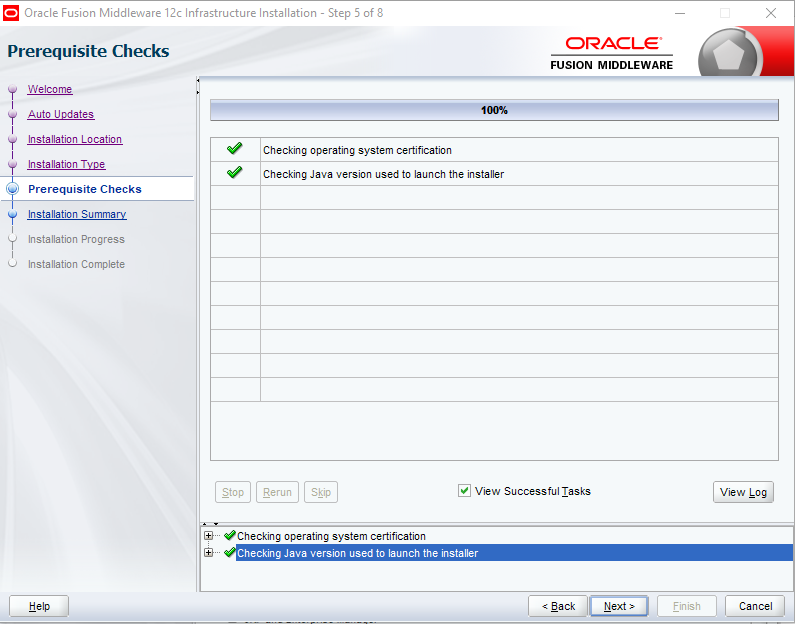Click Installation Type step bullet
Screen dimensions: 795x624
13,164
